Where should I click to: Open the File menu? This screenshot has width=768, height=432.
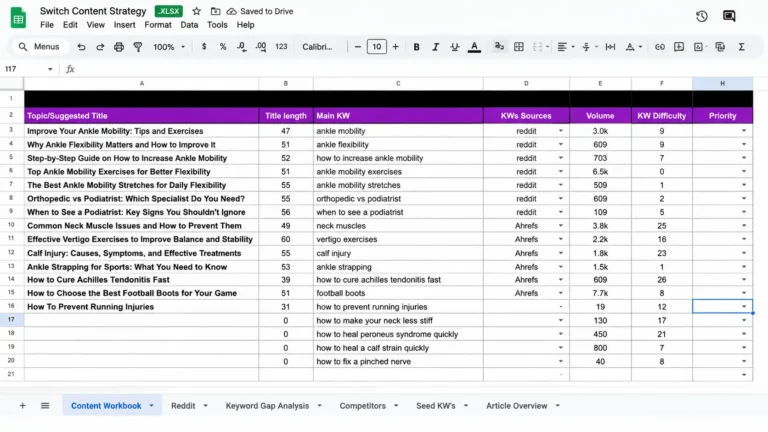click(x=47, y=25)
